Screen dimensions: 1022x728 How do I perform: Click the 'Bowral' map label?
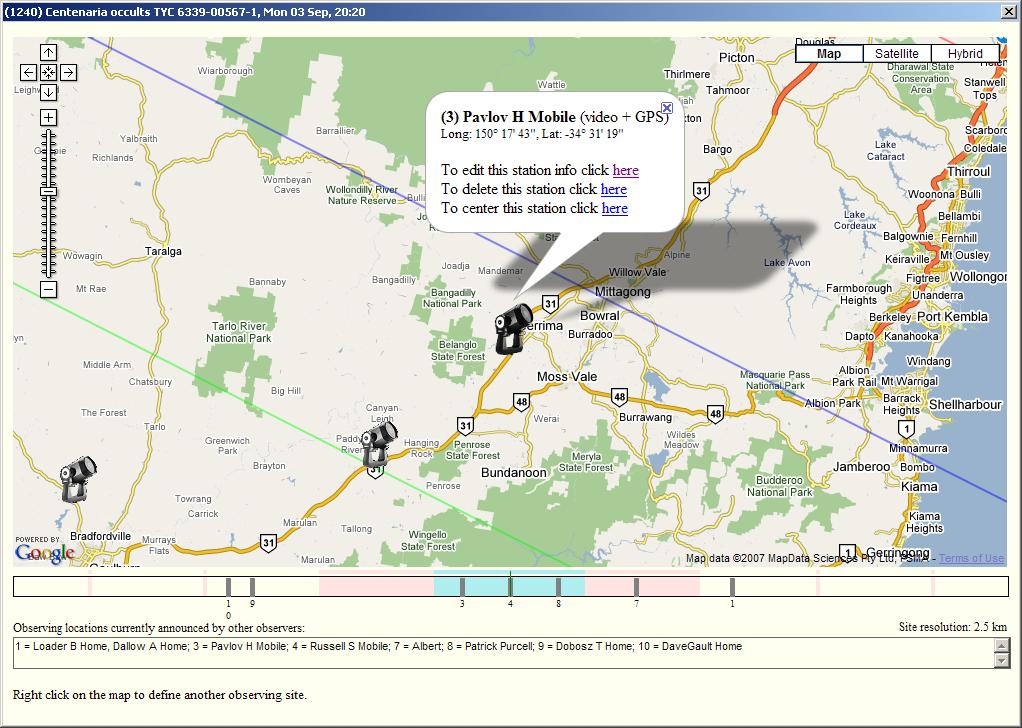click(x=600, y=315)
